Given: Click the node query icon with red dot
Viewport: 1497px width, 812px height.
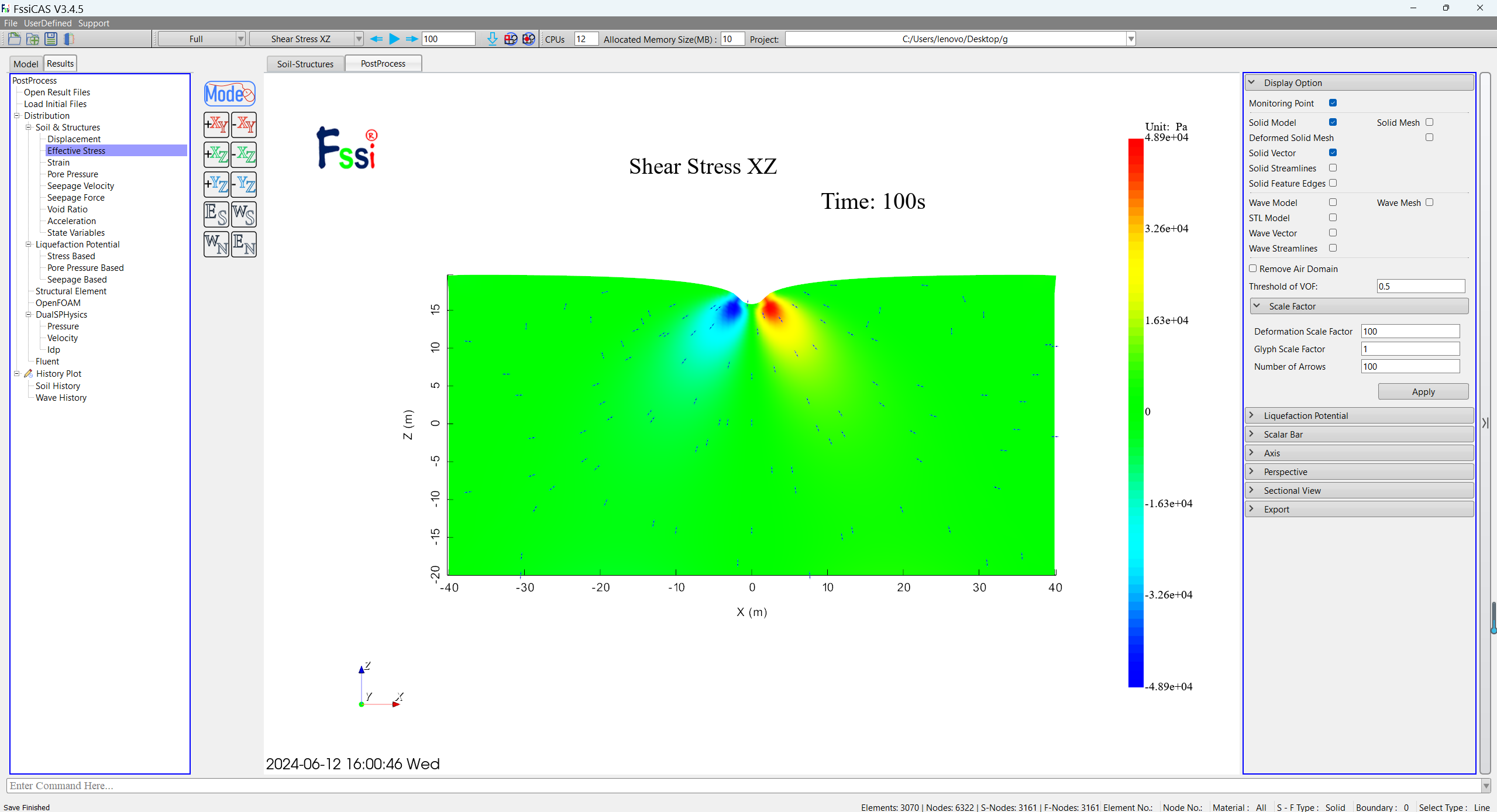Looking at the screenshot, I should (529, 39).
